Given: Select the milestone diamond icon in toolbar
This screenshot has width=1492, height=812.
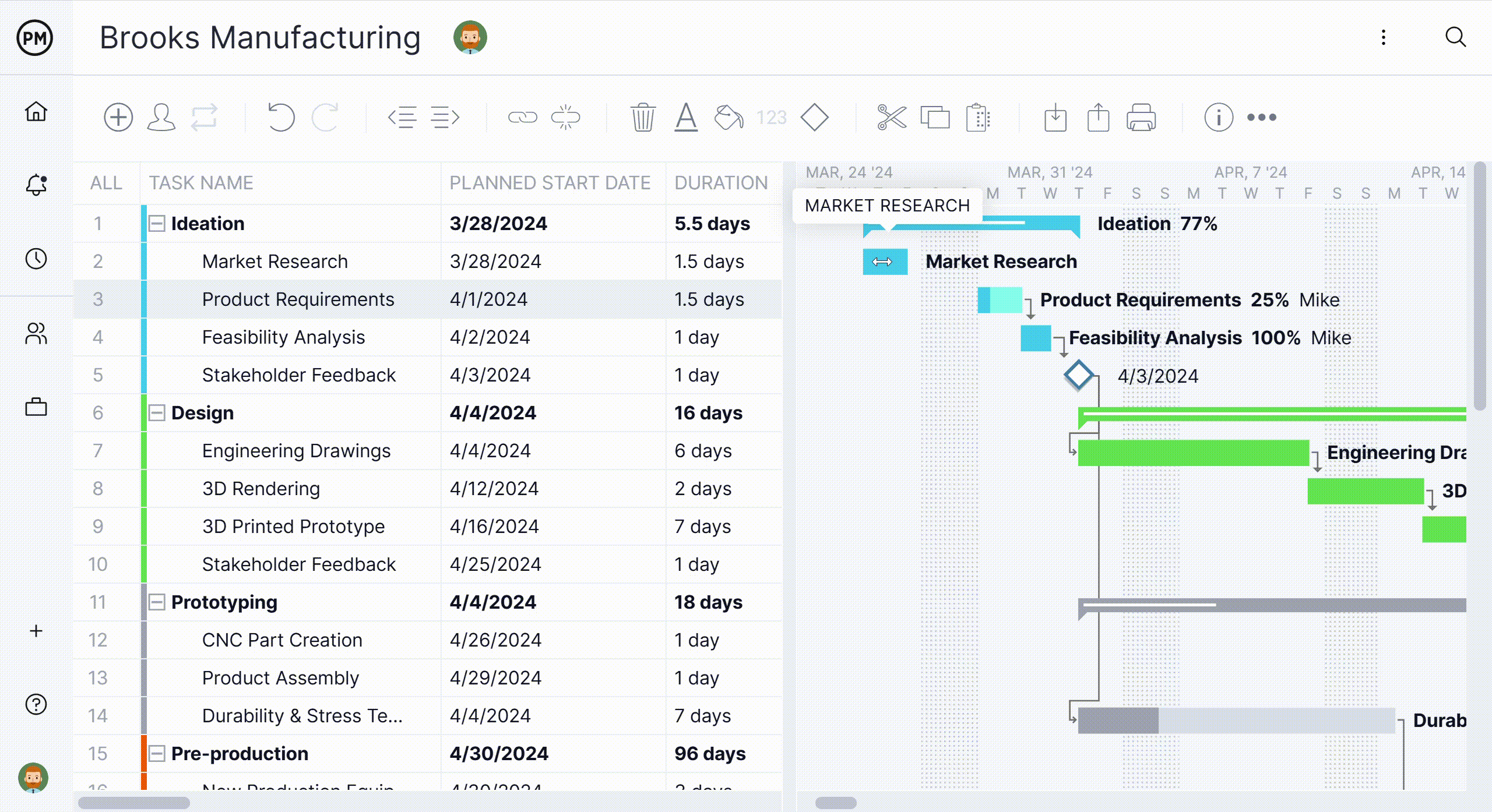Looking at the screenshot, I should point(814,118).
